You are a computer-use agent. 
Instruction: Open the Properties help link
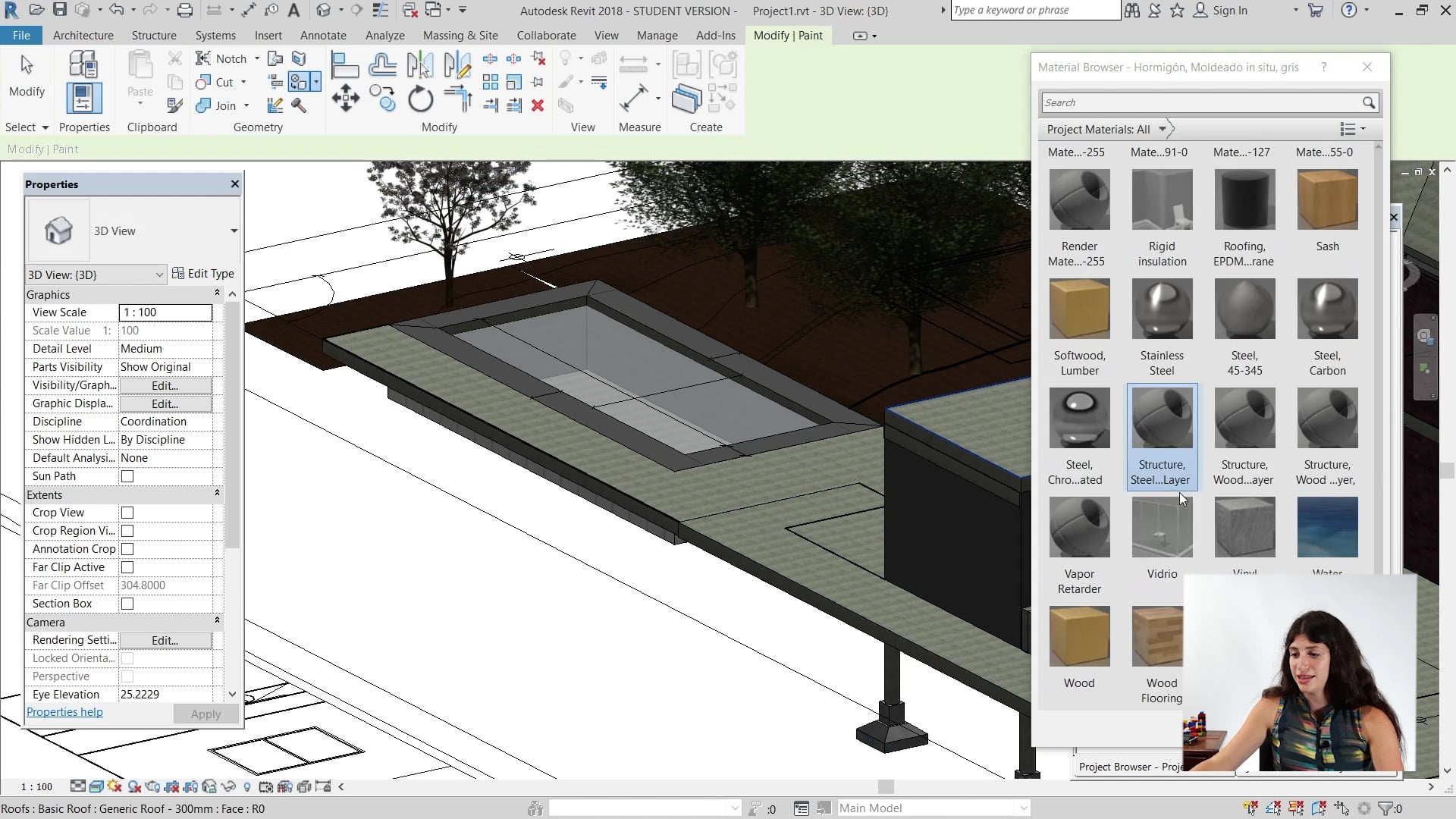[64, 712]
